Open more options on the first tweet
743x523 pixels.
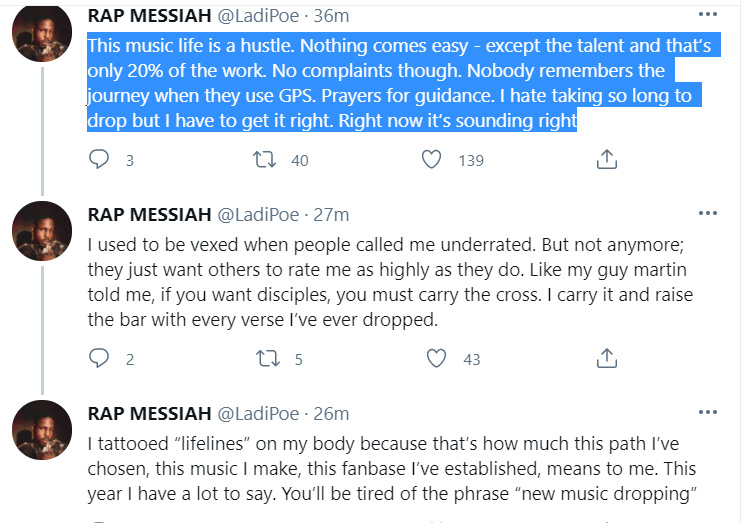708,16
